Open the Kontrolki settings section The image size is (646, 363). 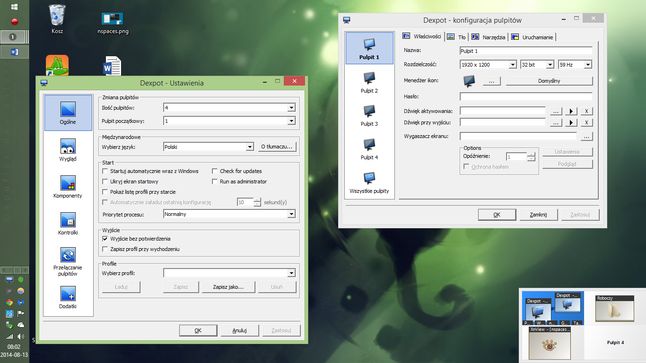click(68, 223)
